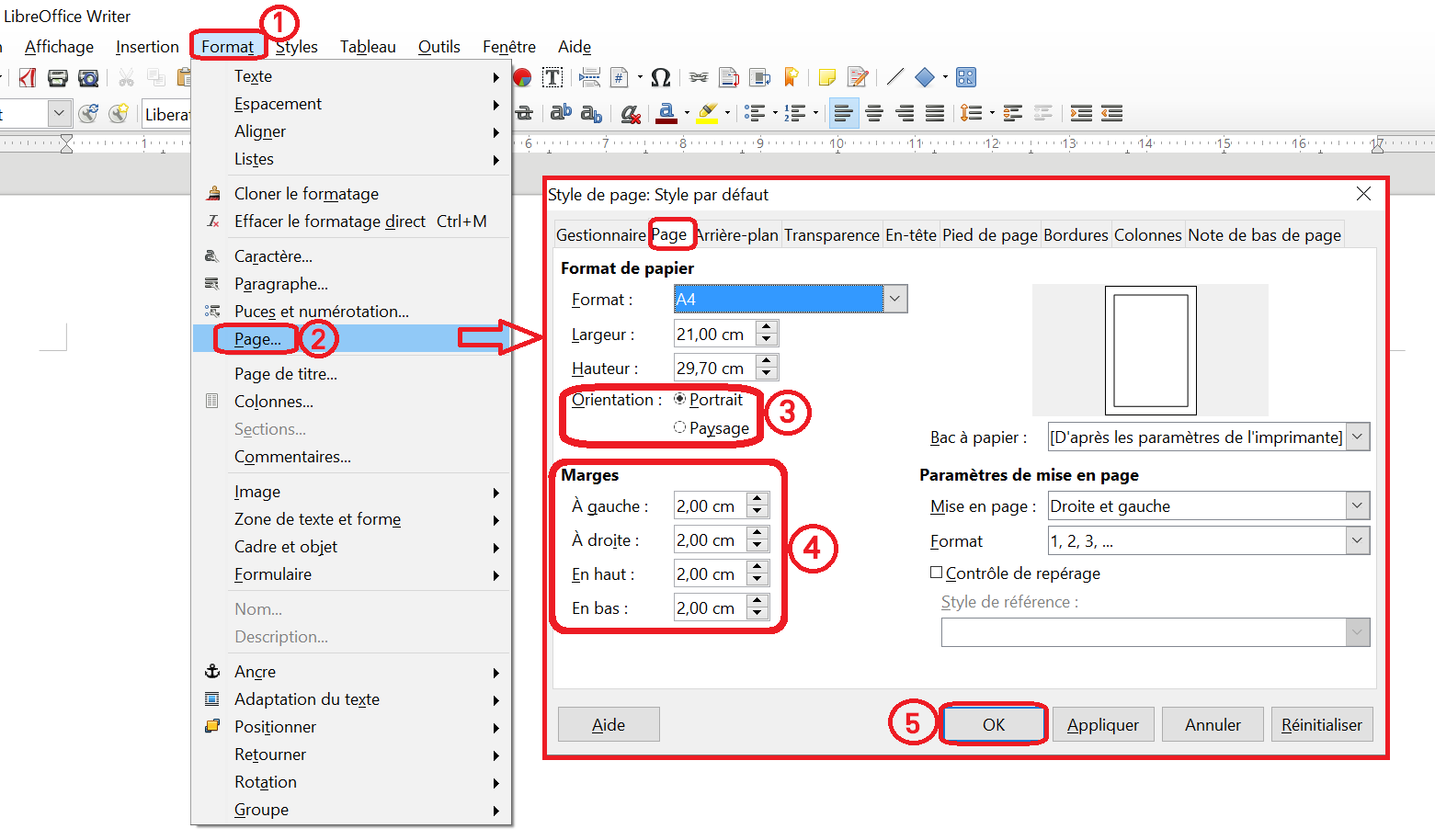1435x840 pixels.
Task: Show draw functions icon
Action: coord(966,77)
